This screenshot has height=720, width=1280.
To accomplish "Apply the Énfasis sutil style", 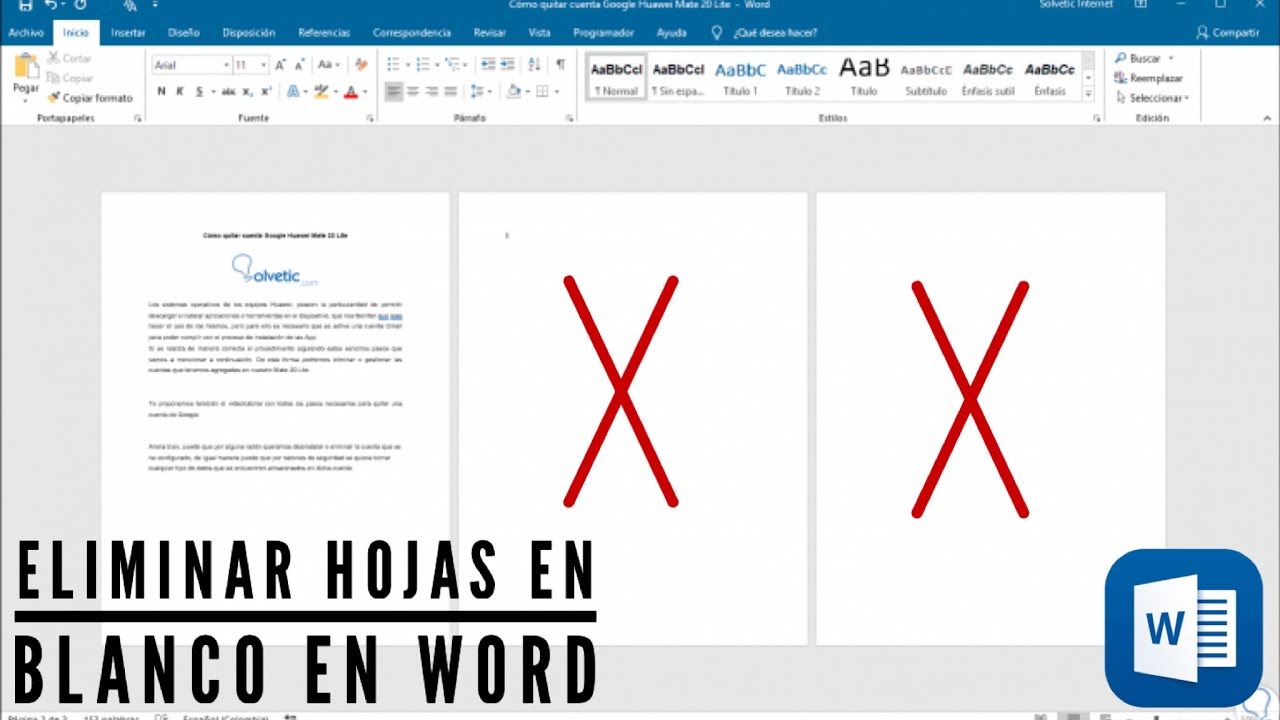I will click(x=988, y=77).
